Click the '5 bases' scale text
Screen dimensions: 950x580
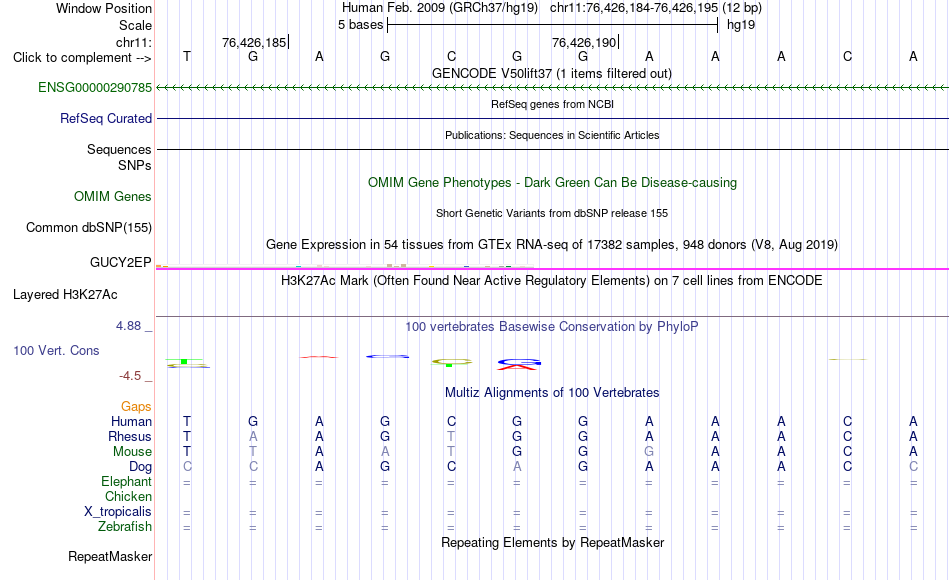pos(360,25)
